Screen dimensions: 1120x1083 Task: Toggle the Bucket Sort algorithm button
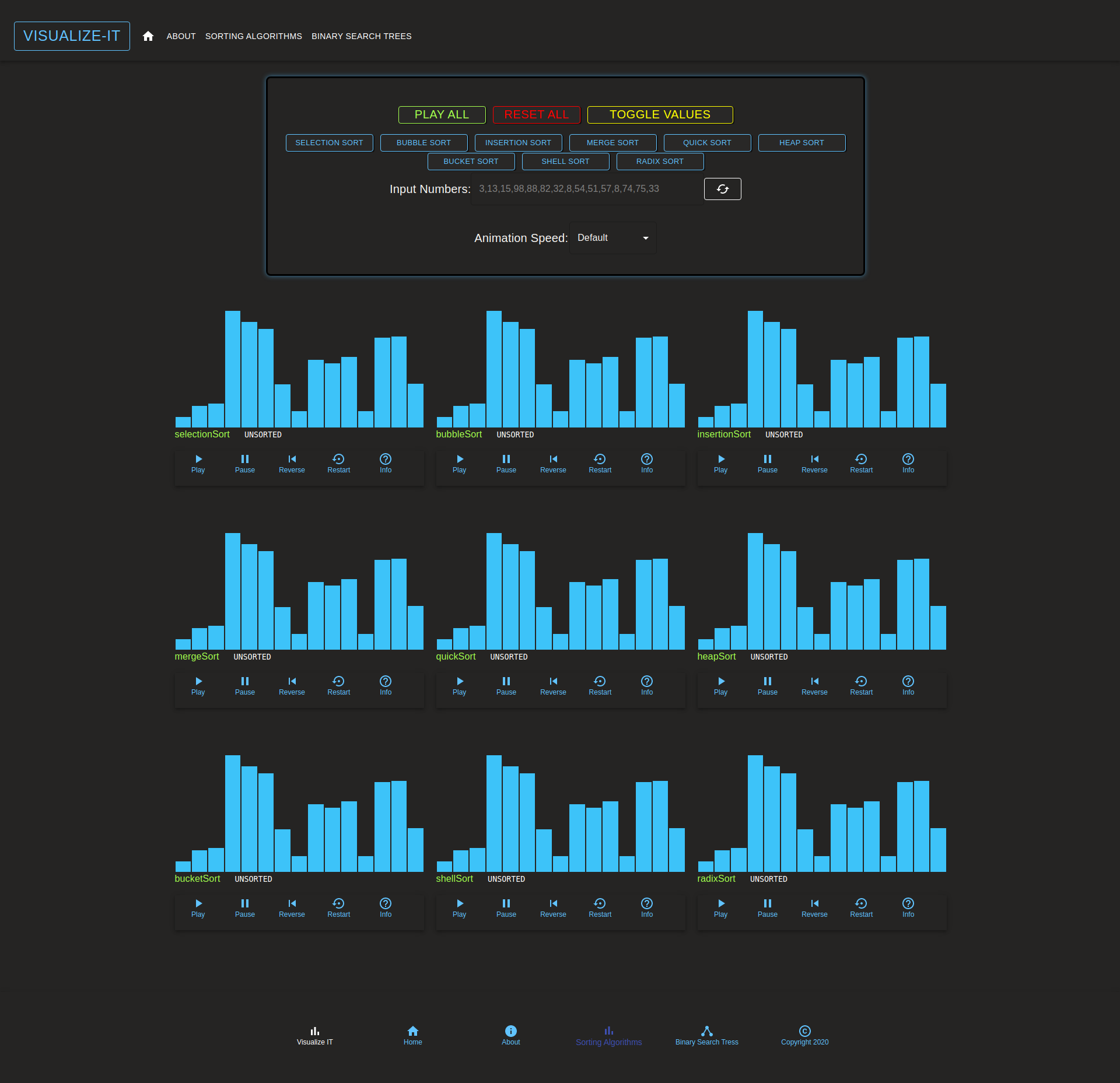pyautogui.click(x=471, y=162)
